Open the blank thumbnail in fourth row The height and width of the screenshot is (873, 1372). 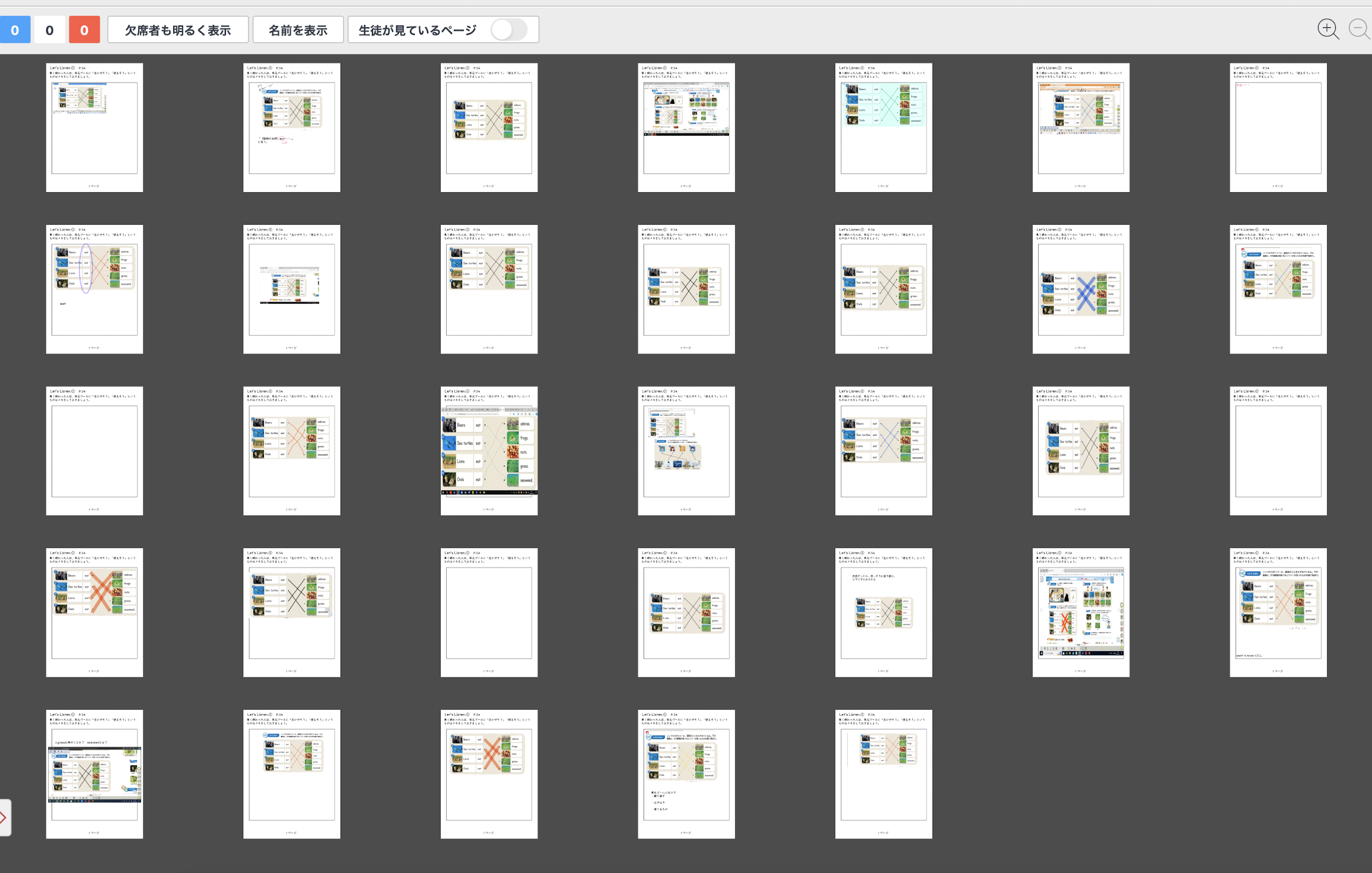(x=489, y=612)
